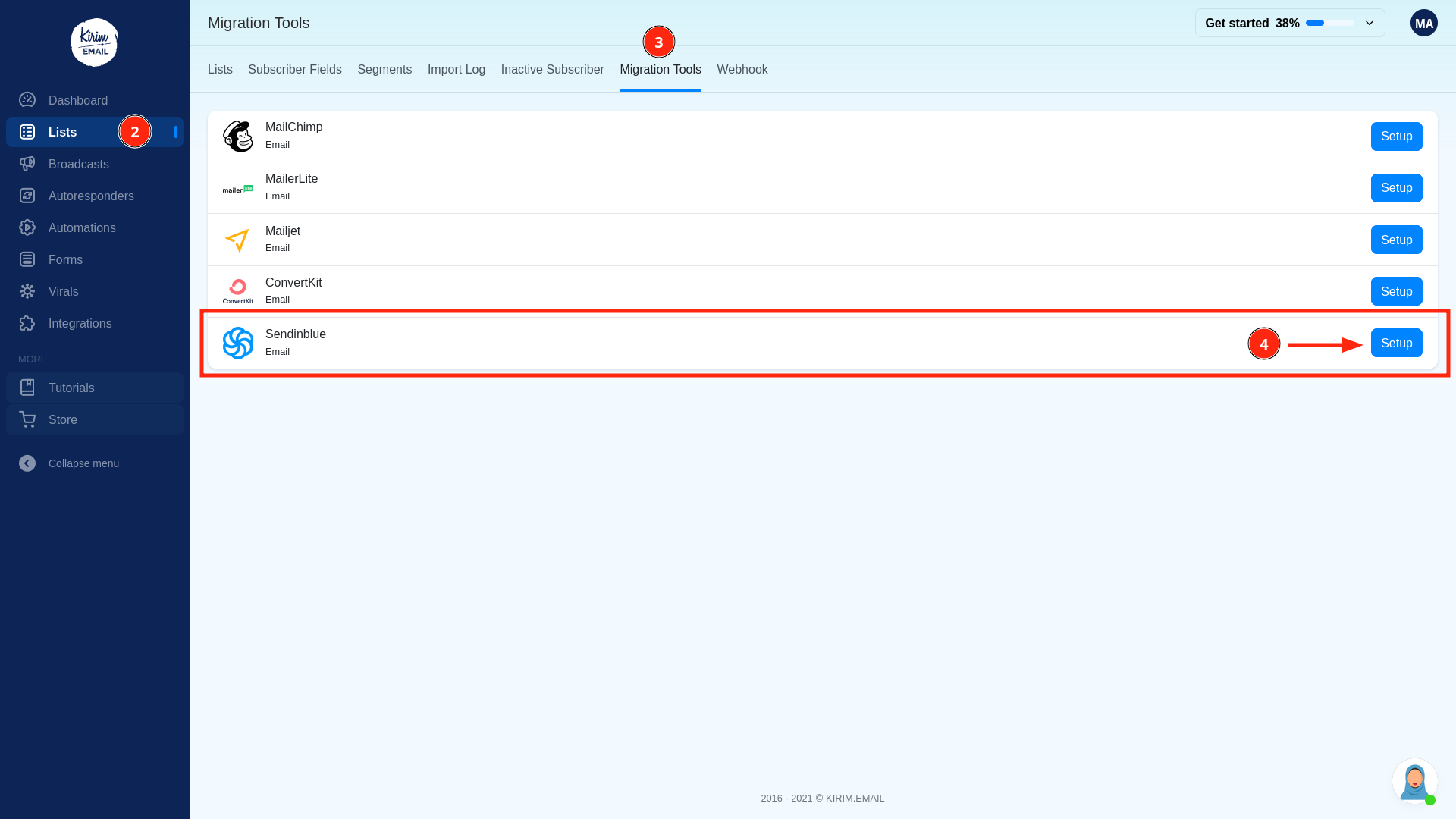
Task: Open Integrations puzzle icon
Action: (27, 323)
